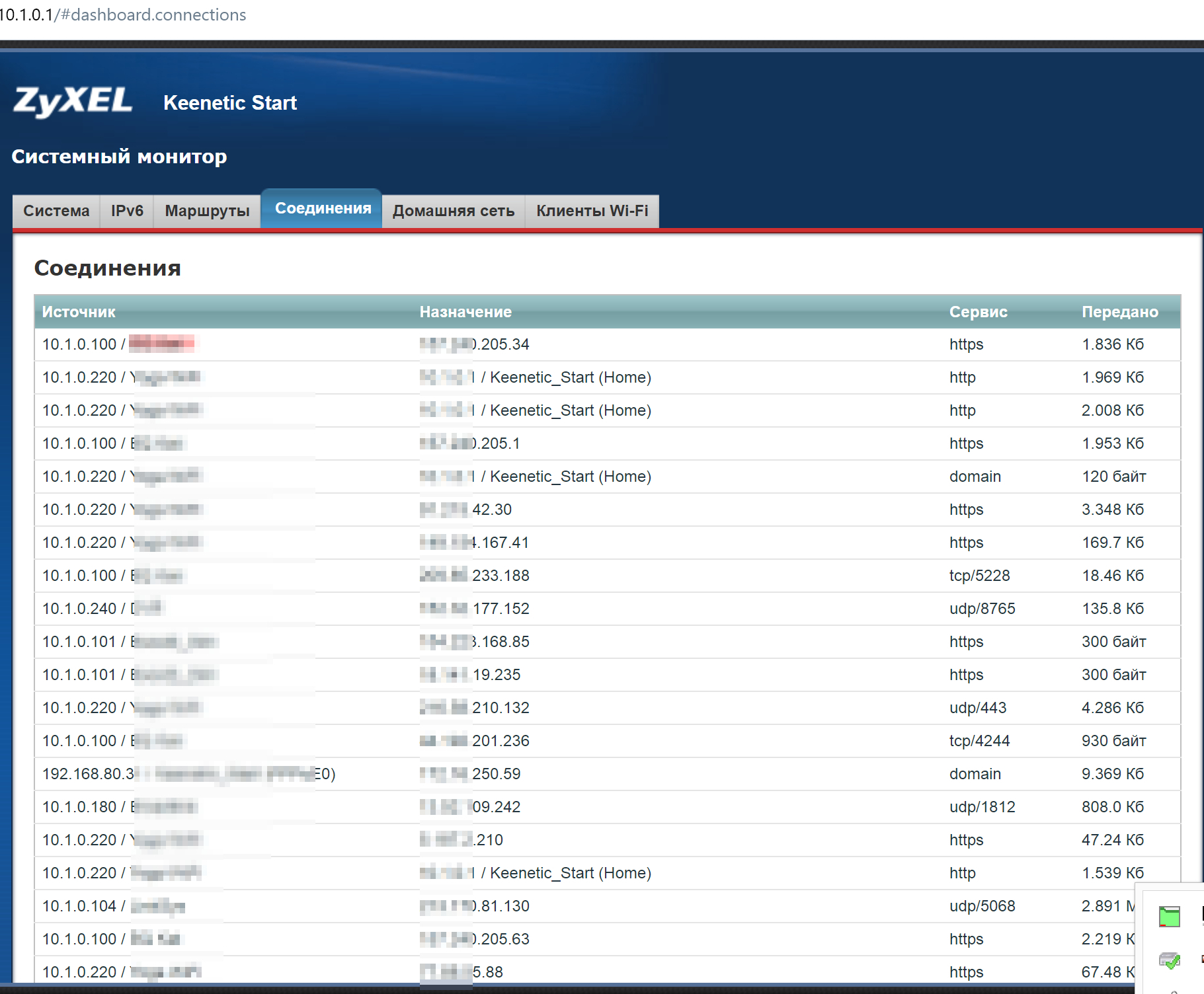The height and width of the screenshot is (994, 1204).
Task: Click the destination address ending in 250.59
Action: [x=470, y=774]
